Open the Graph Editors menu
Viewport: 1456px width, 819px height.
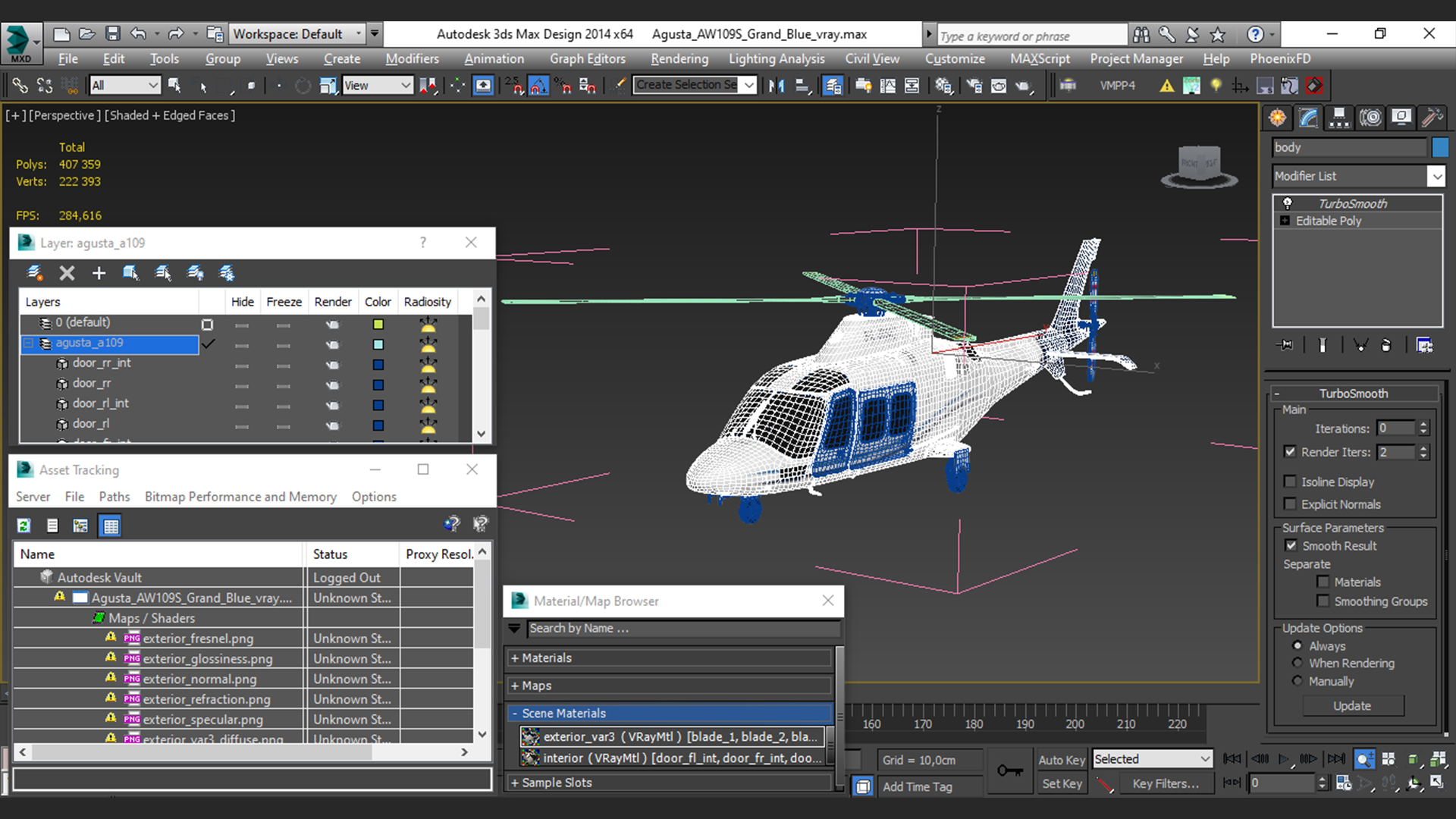588,58
